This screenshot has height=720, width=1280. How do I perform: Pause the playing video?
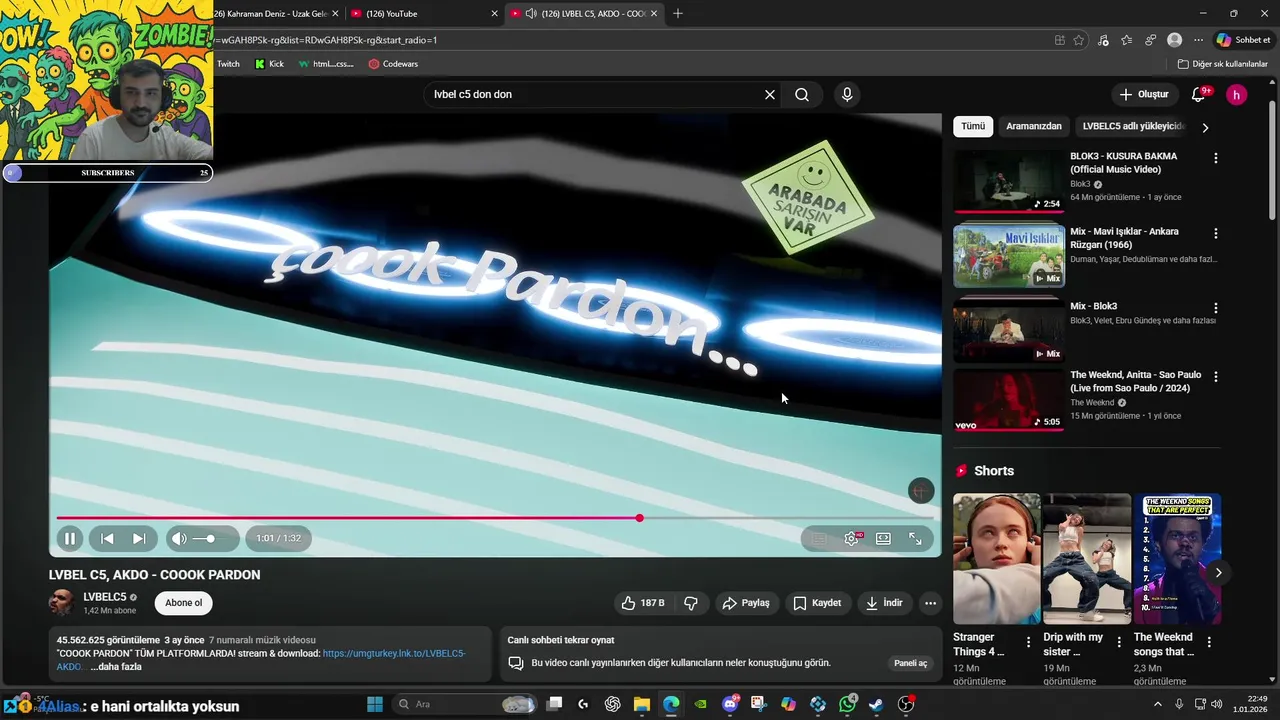[70, 538]
